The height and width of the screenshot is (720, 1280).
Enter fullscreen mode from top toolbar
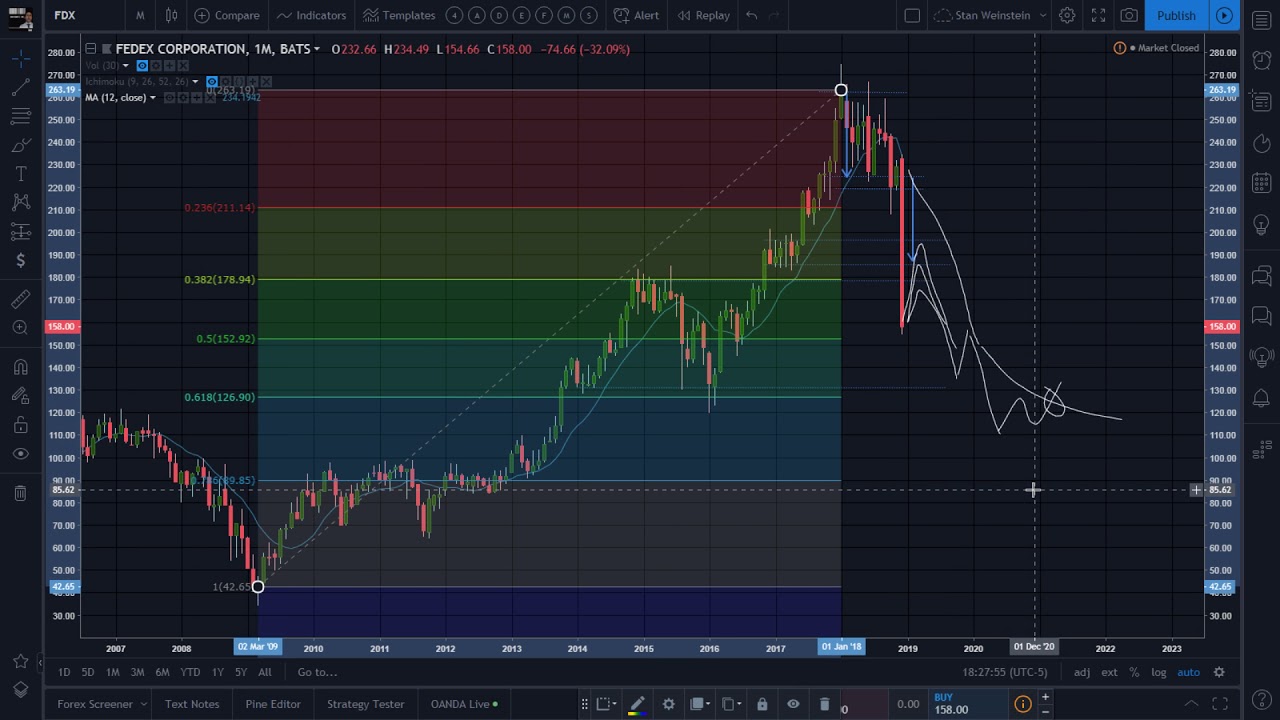click(x=1098, y=15)
